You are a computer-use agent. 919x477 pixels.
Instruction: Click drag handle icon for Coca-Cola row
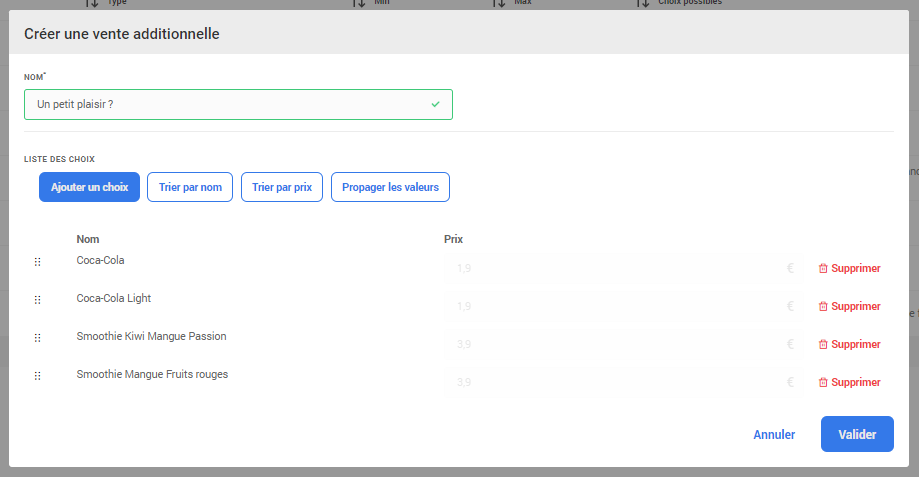coord(37,262)
